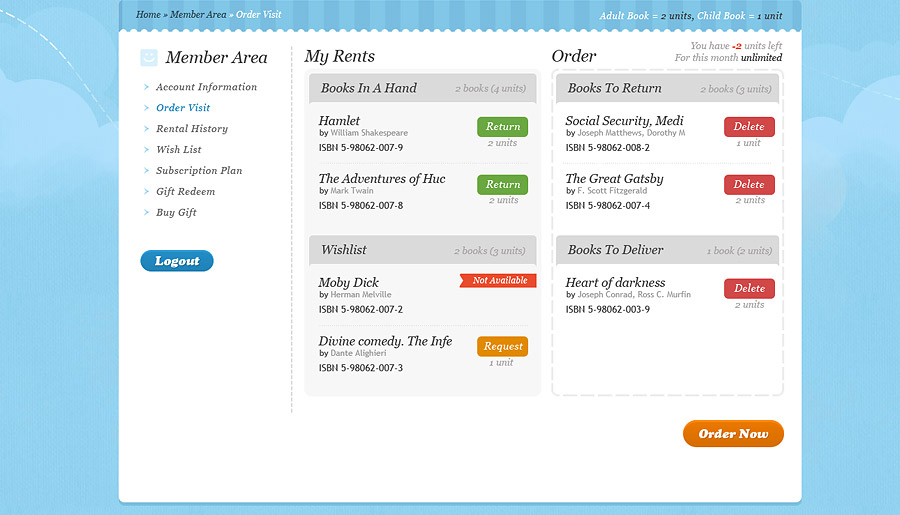Delete The Great Gatsby from returns
The image size is (900, 515).
749,185
